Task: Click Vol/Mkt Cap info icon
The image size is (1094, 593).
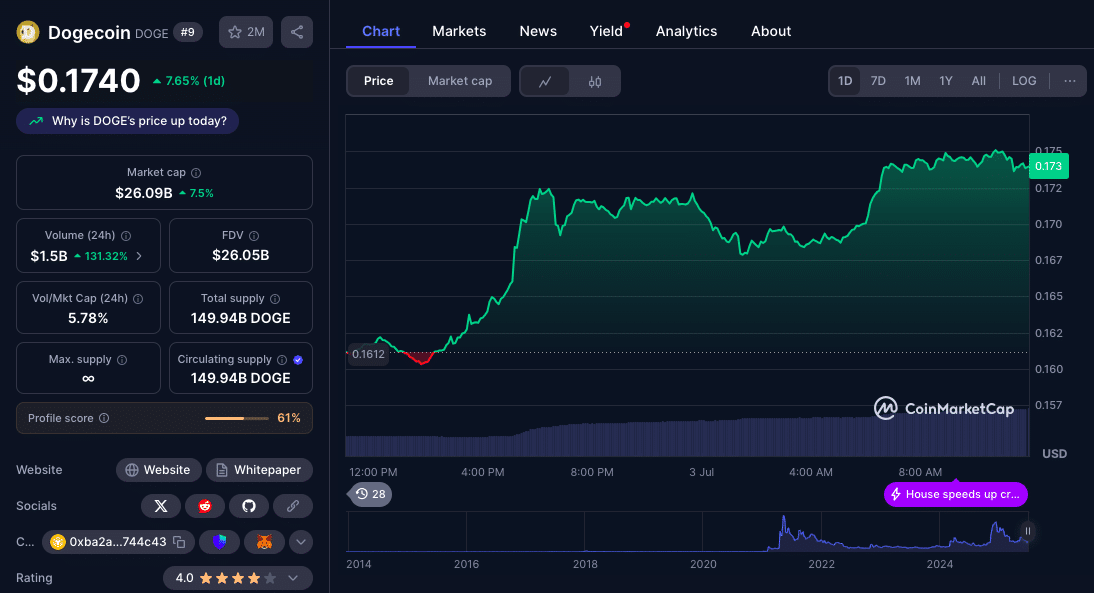Action: click(138, 299)
